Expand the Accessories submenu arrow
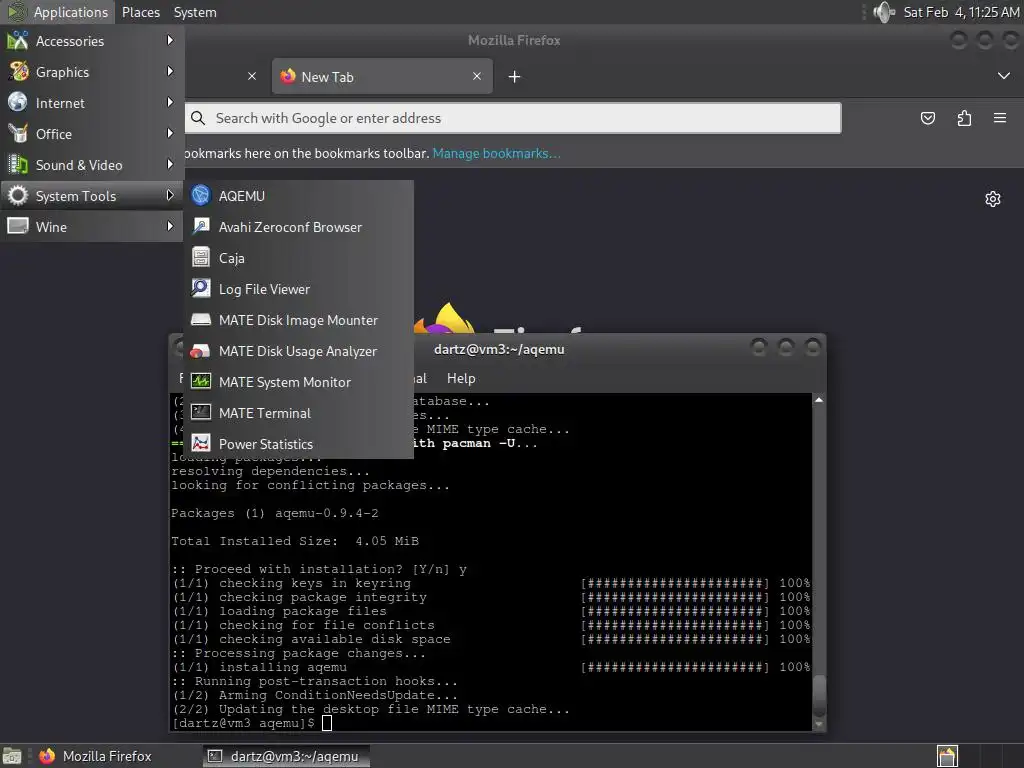This screenshot has height=768, width=1024. [x=170, y=40]
